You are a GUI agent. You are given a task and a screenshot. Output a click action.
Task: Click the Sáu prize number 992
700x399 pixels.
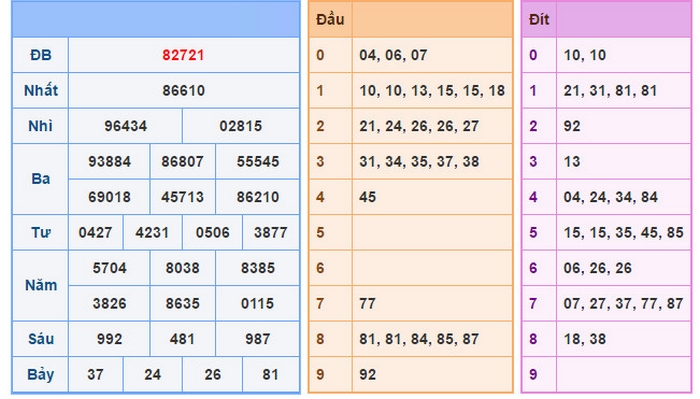pyautogui.click(x=109, y=339)
